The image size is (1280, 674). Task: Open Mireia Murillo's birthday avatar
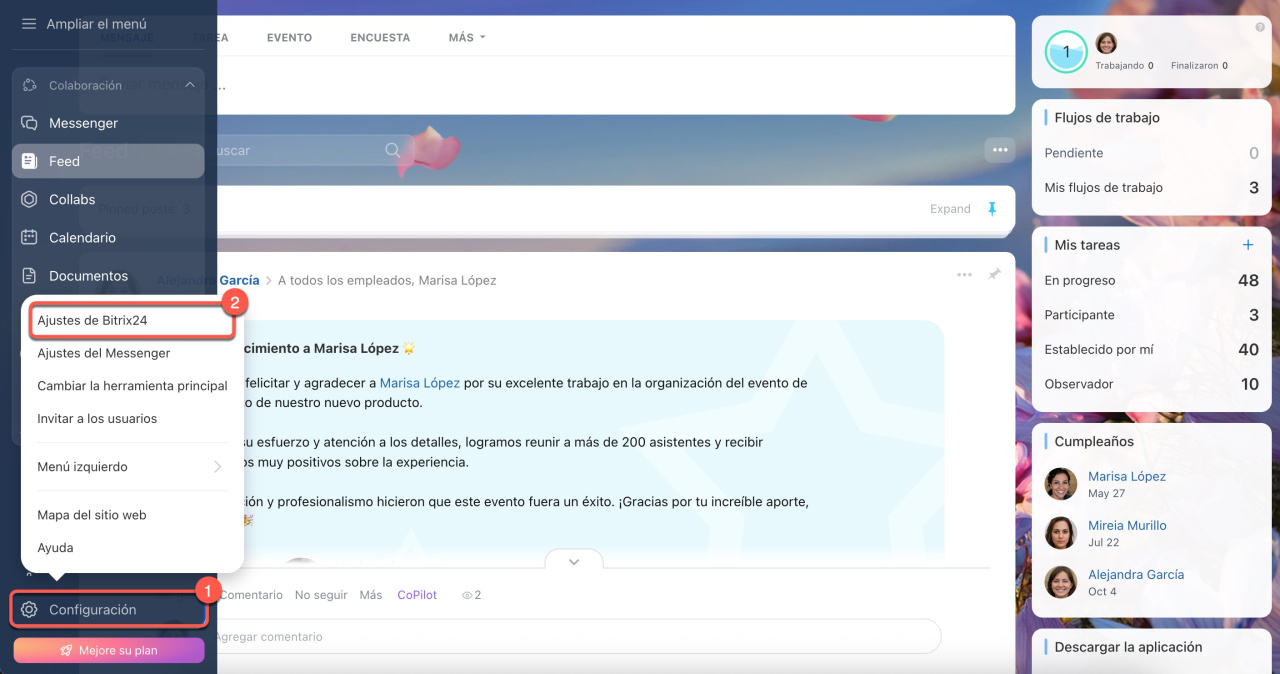click(1060, 533)
